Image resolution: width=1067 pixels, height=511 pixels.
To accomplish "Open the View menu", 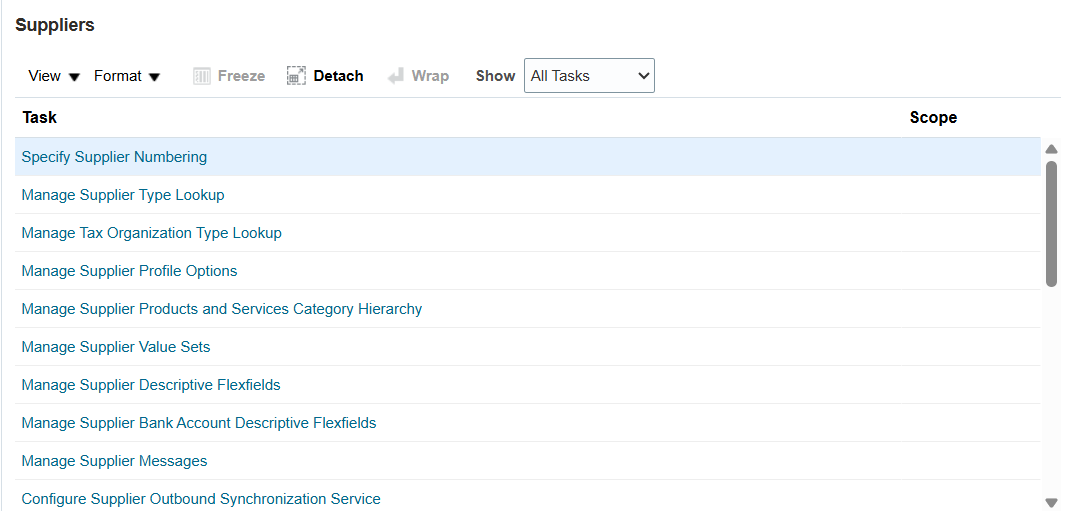I will click(54, 76).
